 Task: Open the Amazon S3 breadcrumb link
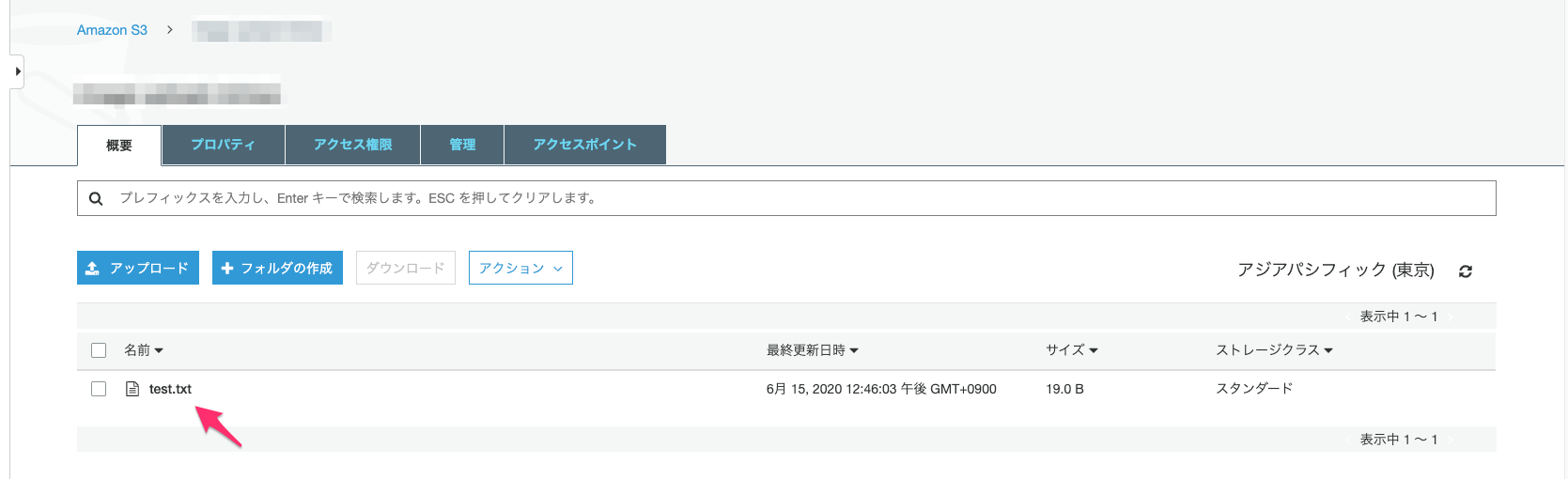[x=112, y=30]
